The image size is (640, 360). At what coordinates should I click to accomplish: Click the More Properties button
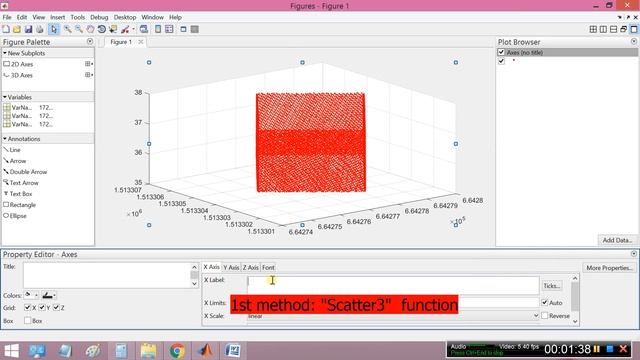click(609, 268)
